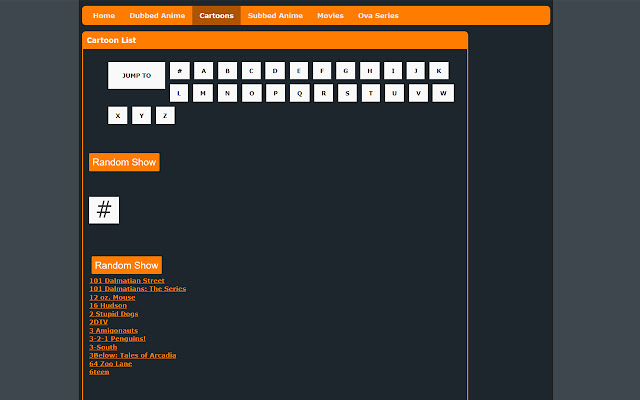Open 3Below: Tales of Arcadia

coord(132,355)
